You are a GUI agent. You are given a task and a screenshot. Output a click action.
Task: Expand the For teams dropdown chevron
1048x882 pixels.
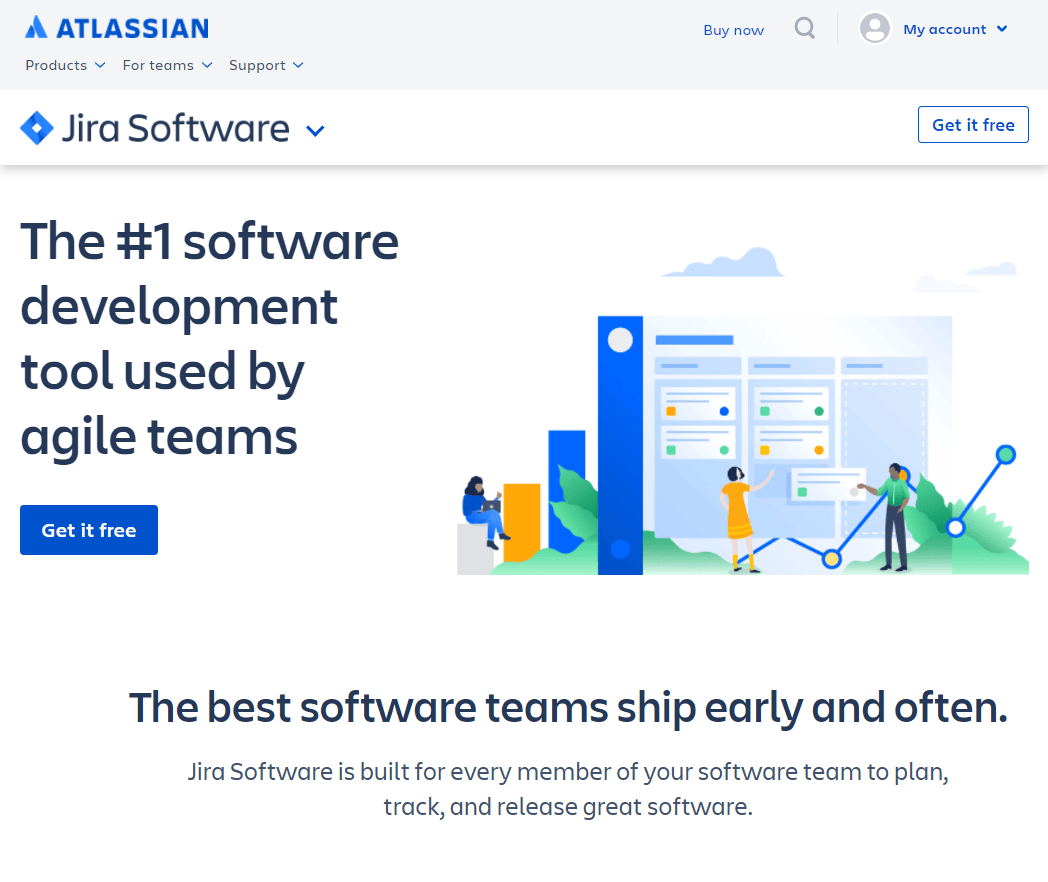click(x=207, y=65)
